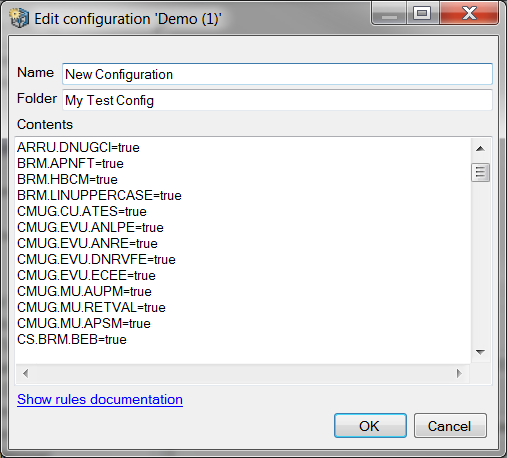Click the scroll down arrow in Contents
Viewport: 507px width, 458px height.
480,352
